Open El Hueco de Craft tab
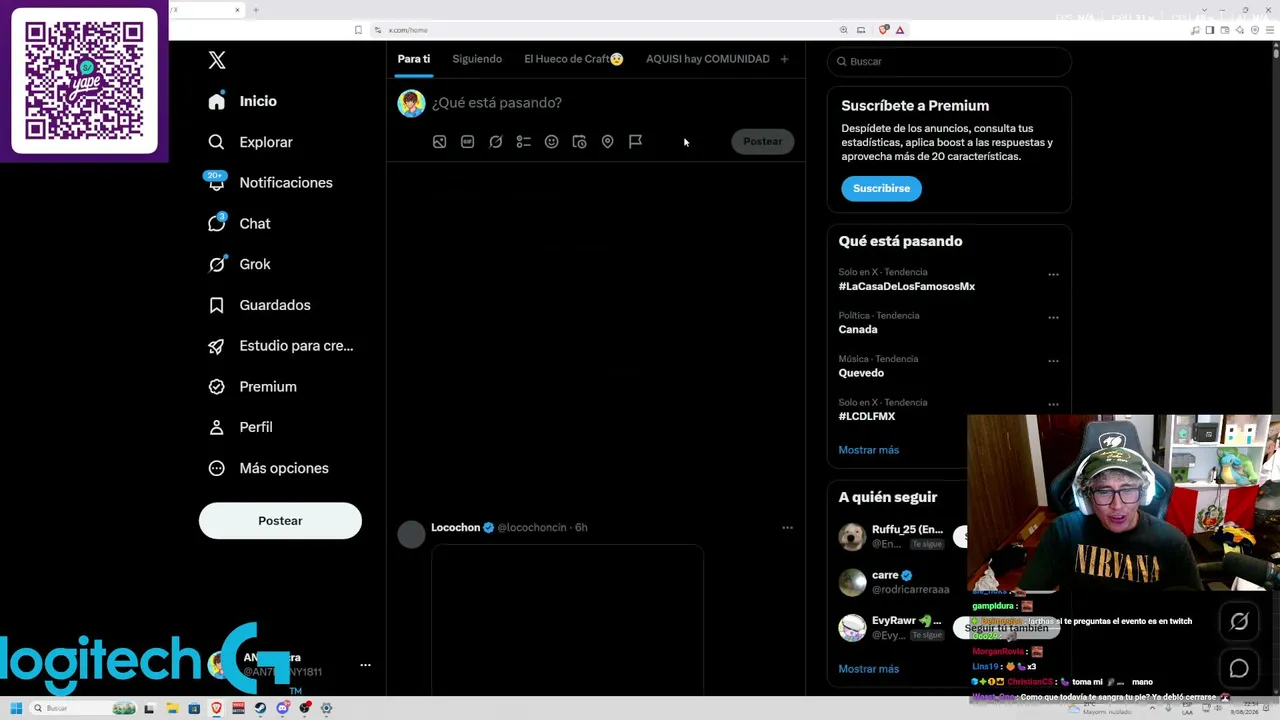 click(574, 59)
